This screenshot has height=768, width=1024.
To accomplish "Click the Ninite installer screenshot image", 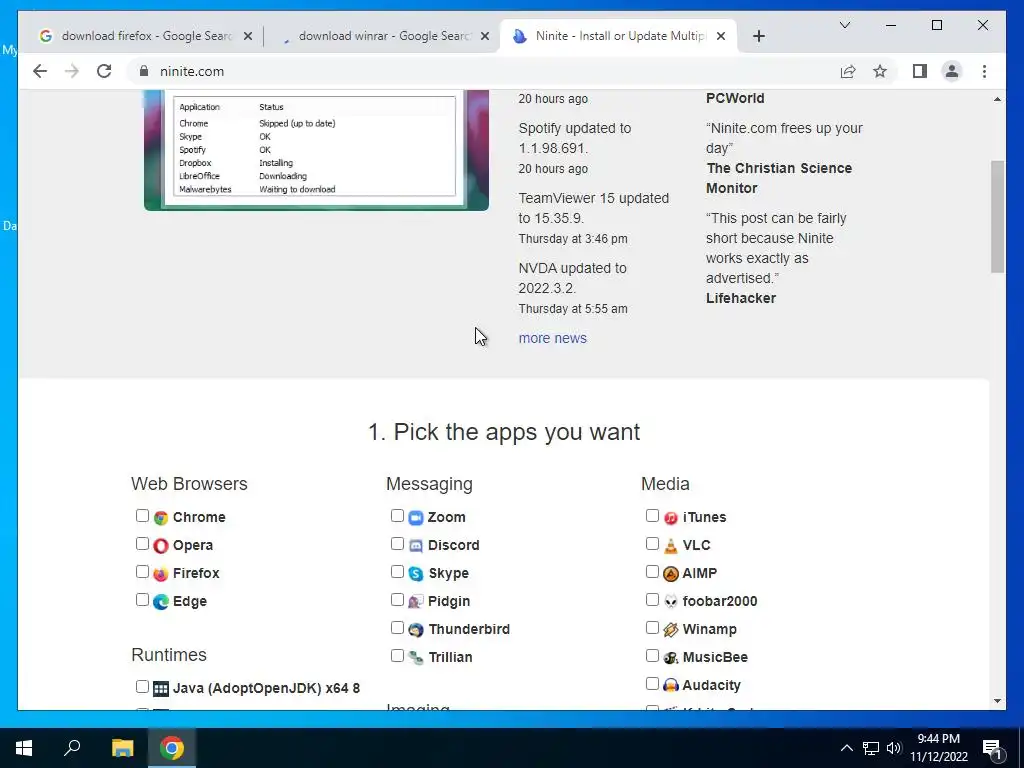I will click(316, 150).
